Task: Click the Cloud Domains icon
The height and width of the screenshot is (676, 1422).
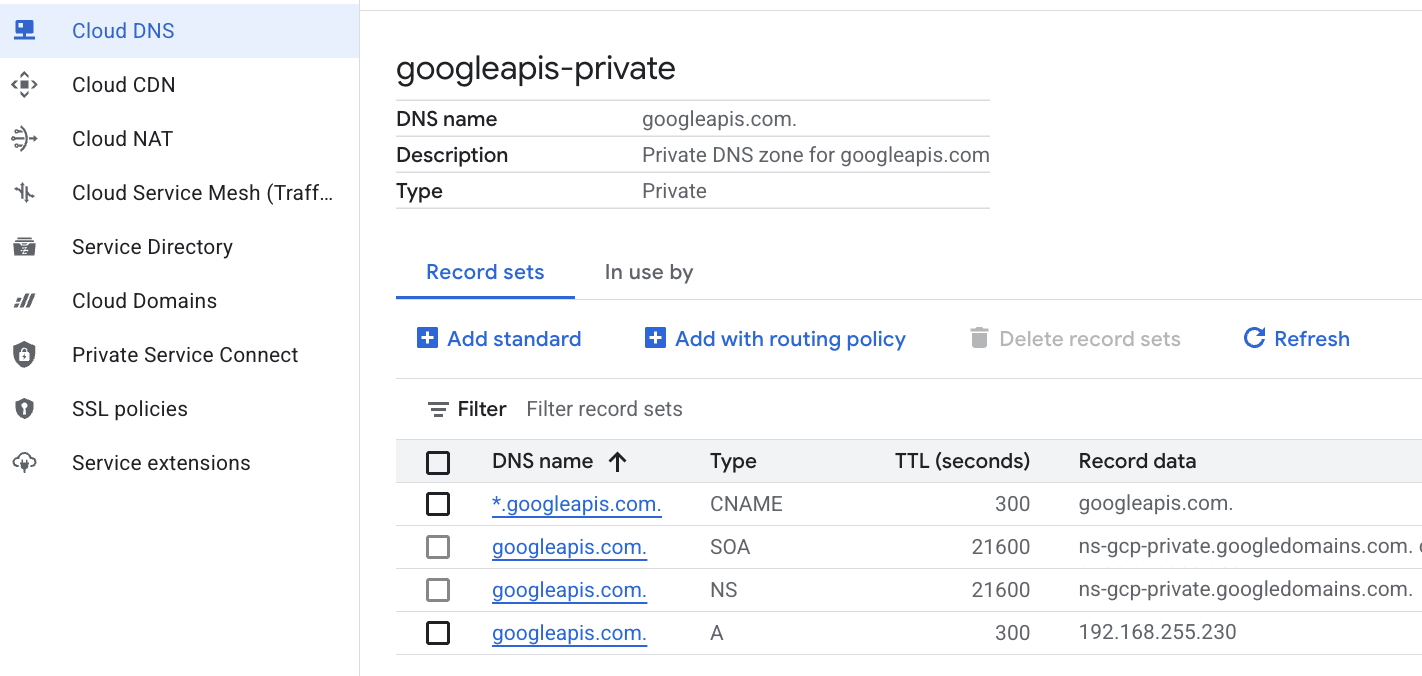Action: pyautogui.click(x=24, y=301)
